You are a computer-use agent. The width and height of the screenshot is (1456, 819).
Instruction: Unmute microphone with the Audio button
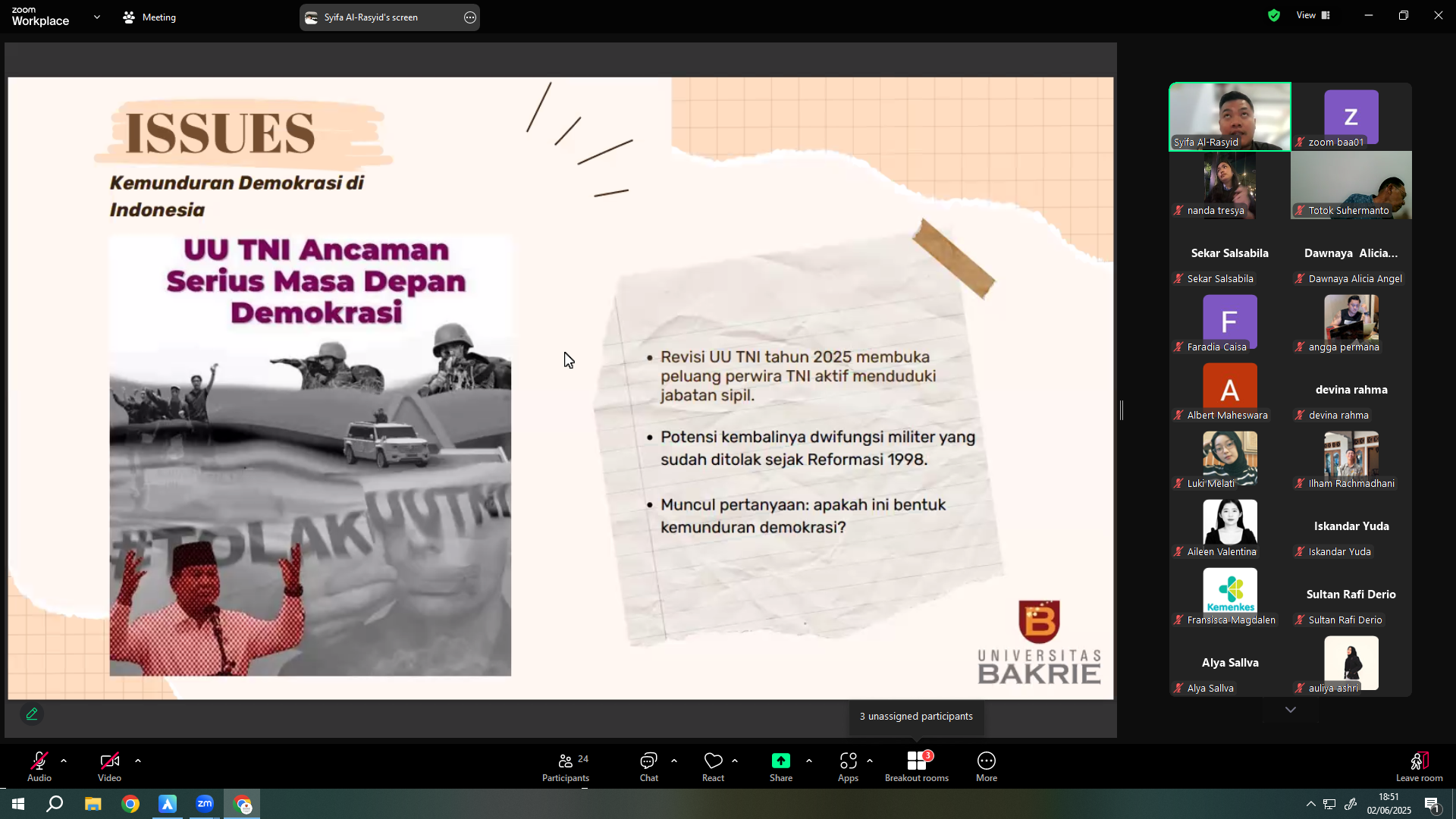click(39, 767)
